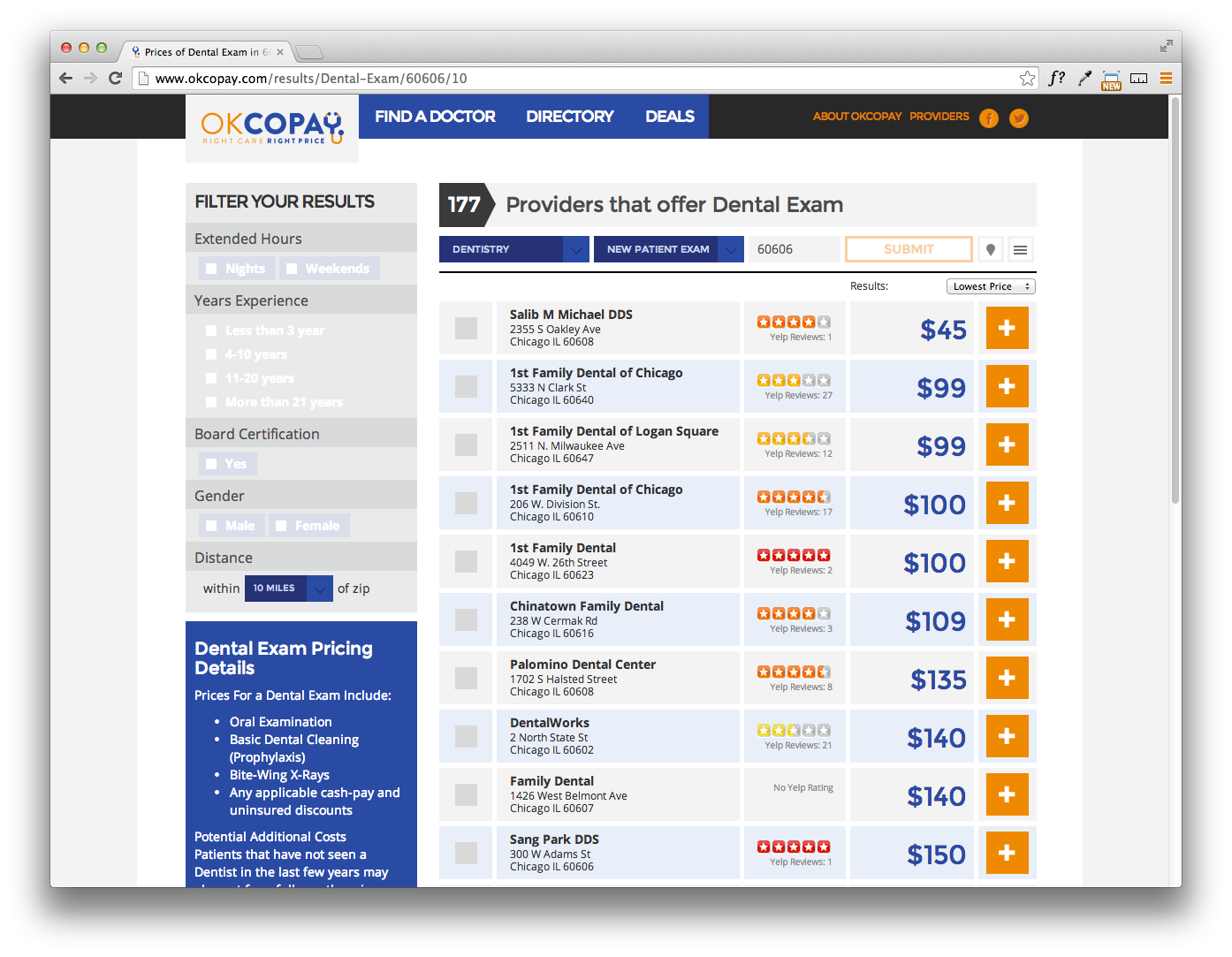Click Yelp stars for DentalWorks
Image resolution: width=1232 pixels, height=957 pixels.
[x=794, y=730]
